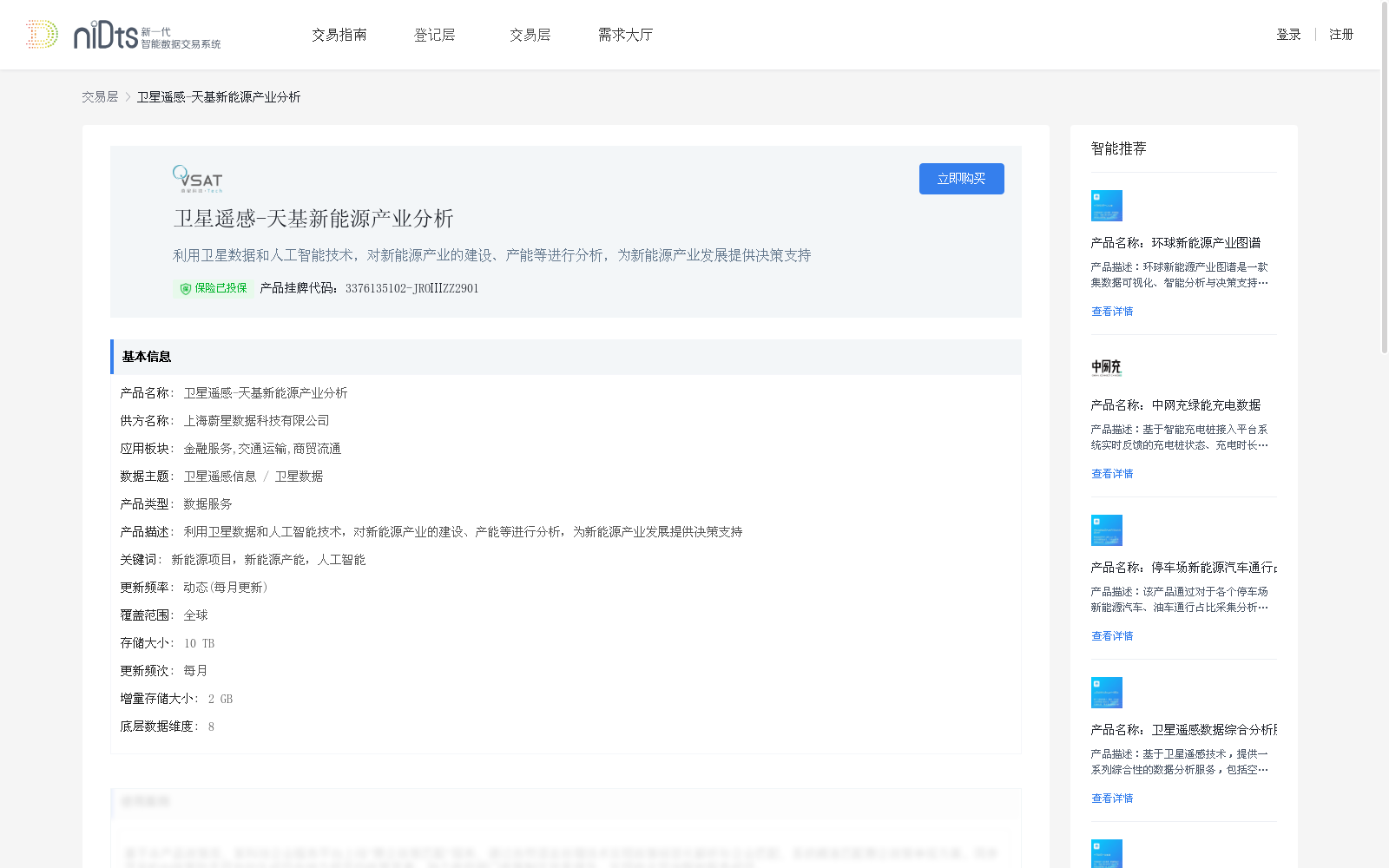Click 查看详情 for 卫星遥感数据综合分析
The height and width of the screenshot is (868, 1389).
tap(1112, 799)
